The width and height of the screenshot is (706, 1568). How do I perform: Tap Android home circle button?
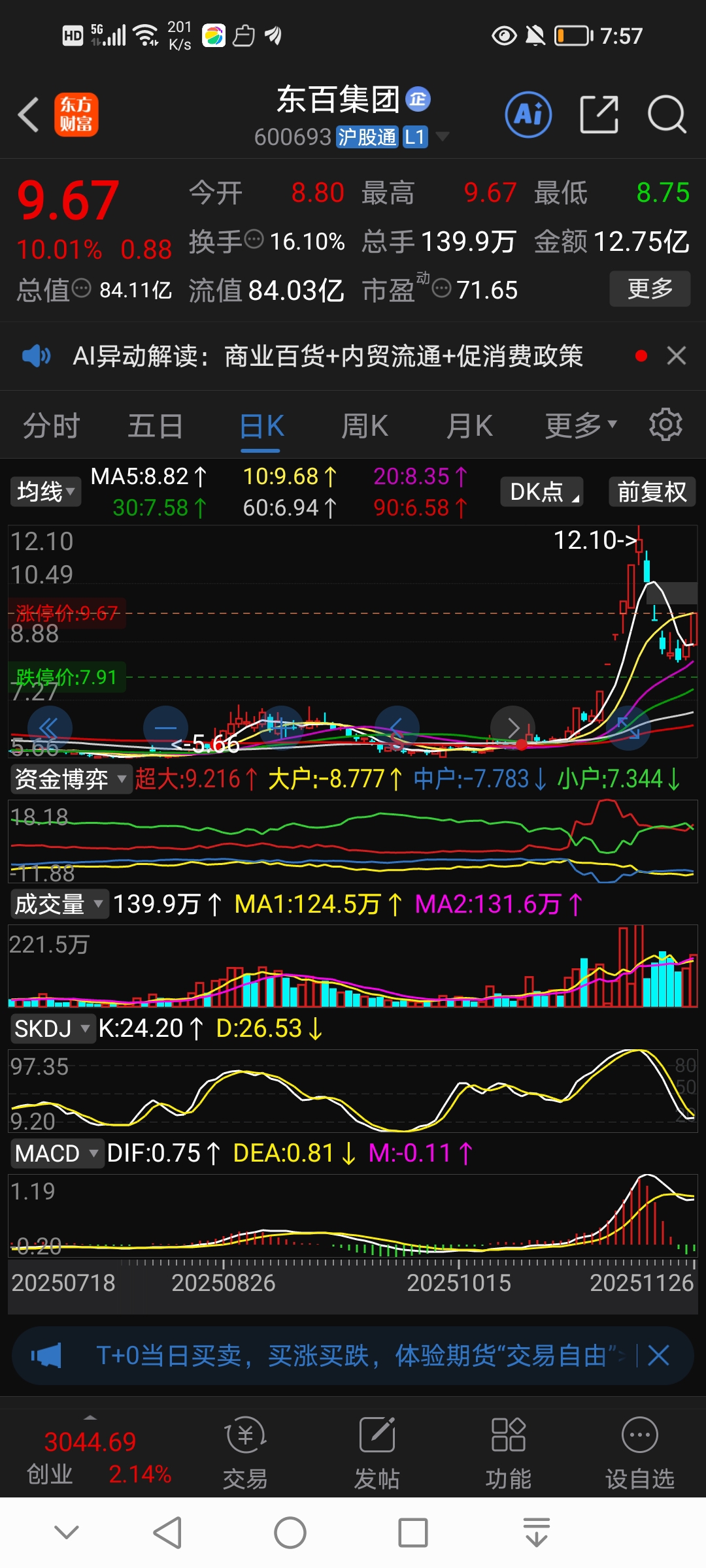[x=290, y=1533]
